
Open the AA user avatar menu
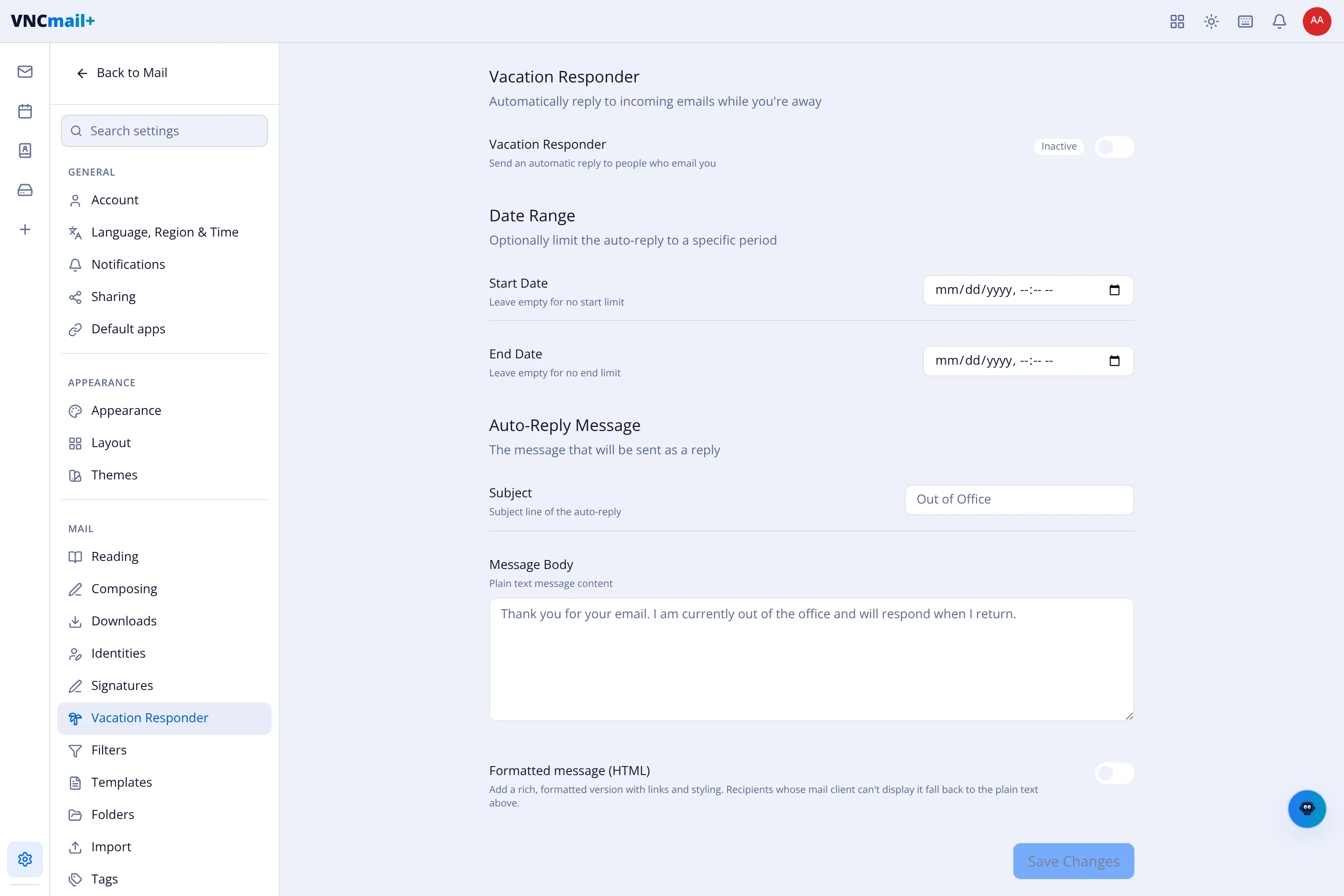[x=1317, y=21]
